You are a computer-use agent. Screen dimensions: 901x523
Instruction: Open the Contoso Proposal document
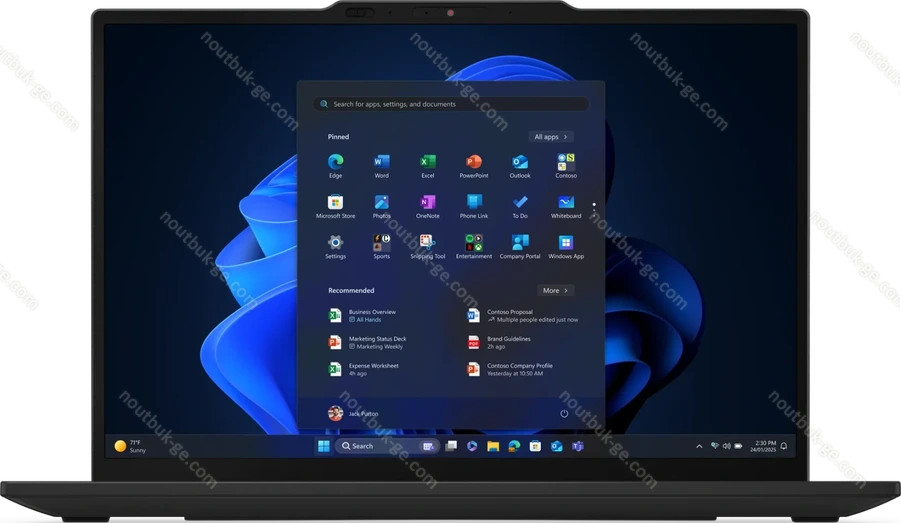pos(510,315)
